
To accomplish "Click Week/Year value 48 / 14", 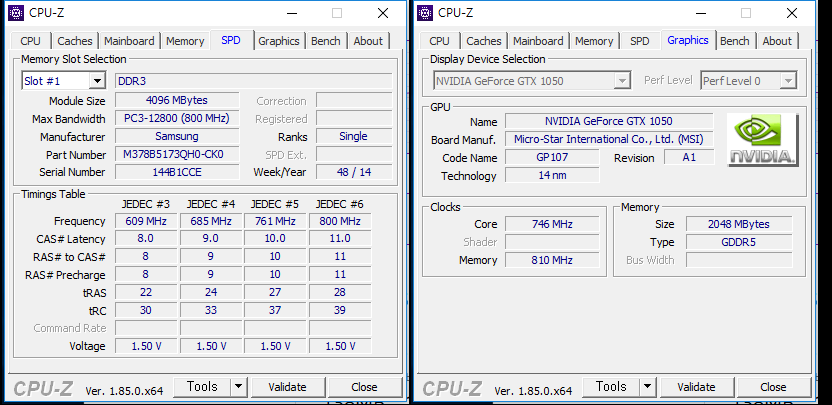I will pos(354,172).
